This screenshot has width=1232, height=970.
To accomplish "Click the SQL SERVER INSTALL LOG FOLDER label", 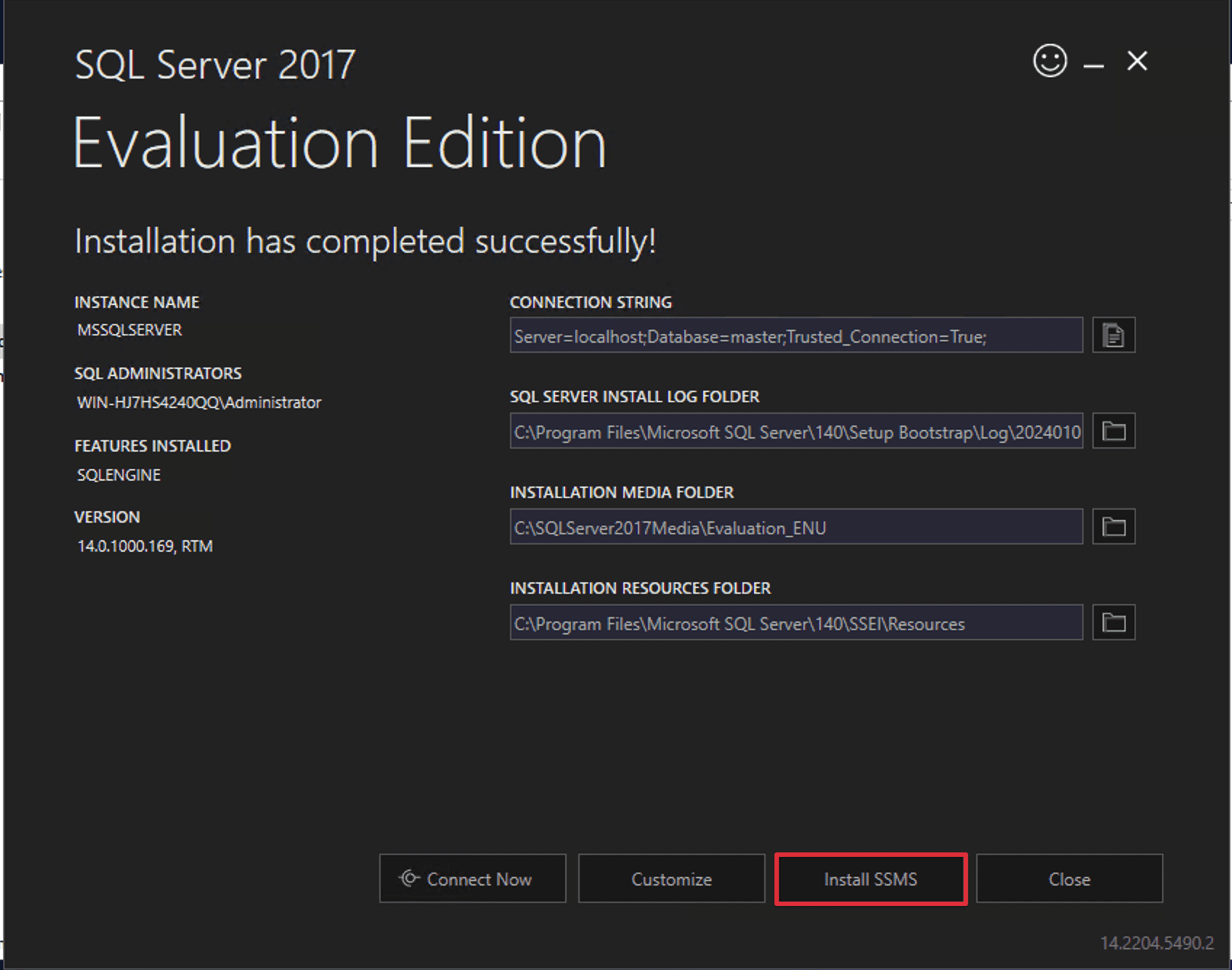I will pos(634,396).
